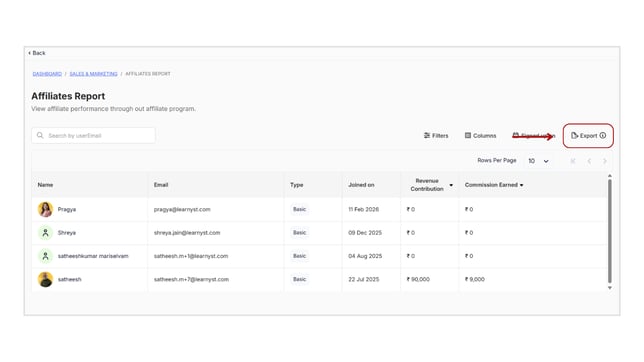Go to the next page of results
Viewport: 644px width, 362px height.
coord(605,161)
